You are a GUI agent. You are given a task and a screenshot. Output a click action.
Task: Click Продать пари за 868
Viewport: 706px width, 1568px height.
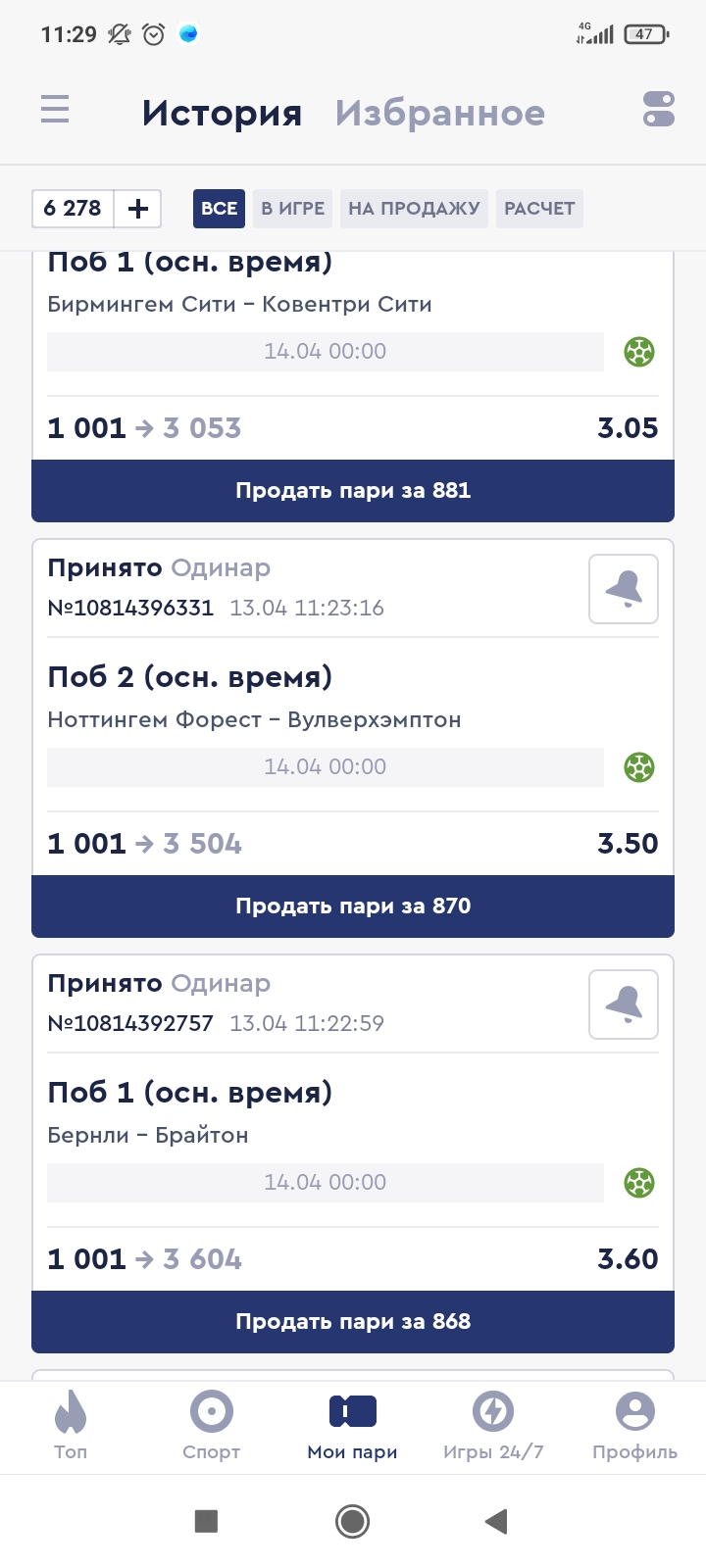pyautogui.click(x=353, y=1321)
